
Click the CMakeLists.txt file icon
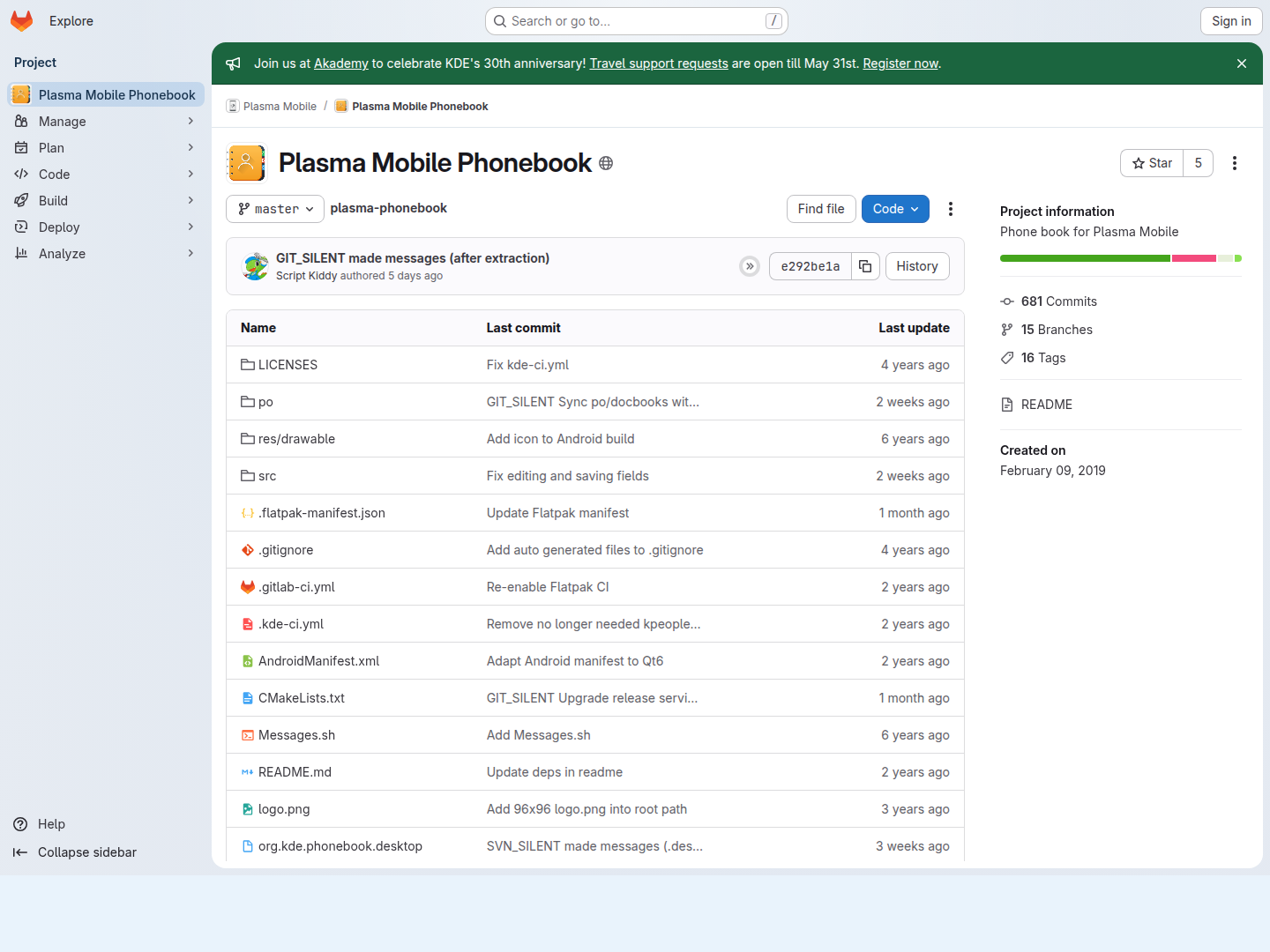(x=248, y=698)
